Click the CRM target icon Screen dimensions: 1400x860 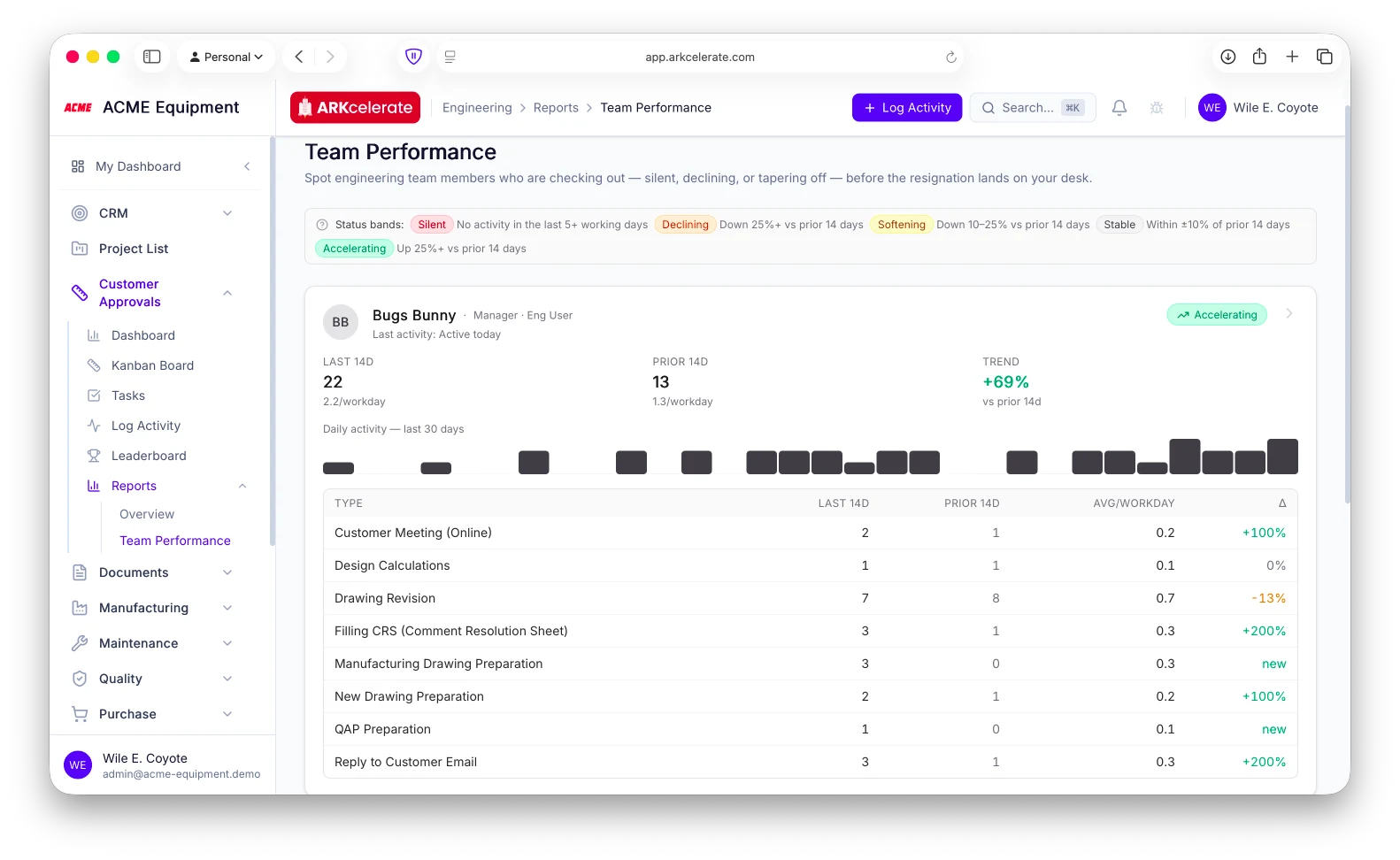click(x=80, y=213)
